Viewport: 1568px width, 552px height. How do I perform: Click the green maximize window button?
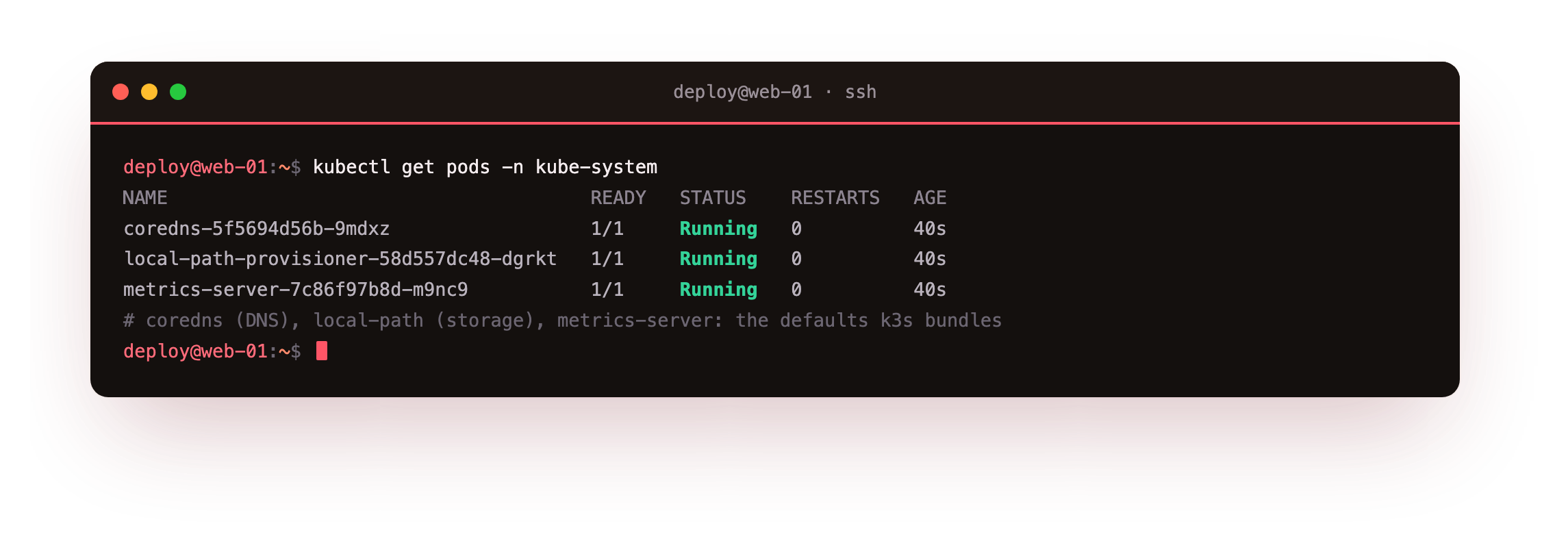(178, 92)
